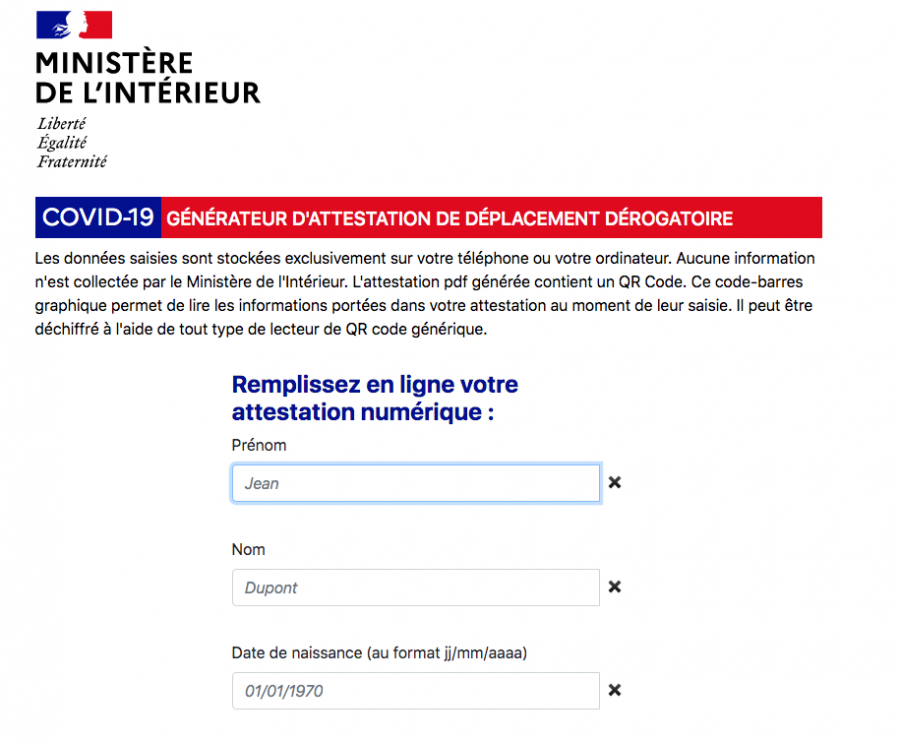This screenshot has width=900, height=742.
Task: Click the 'attestation numérique :' heading line
Action: point(362,412)
